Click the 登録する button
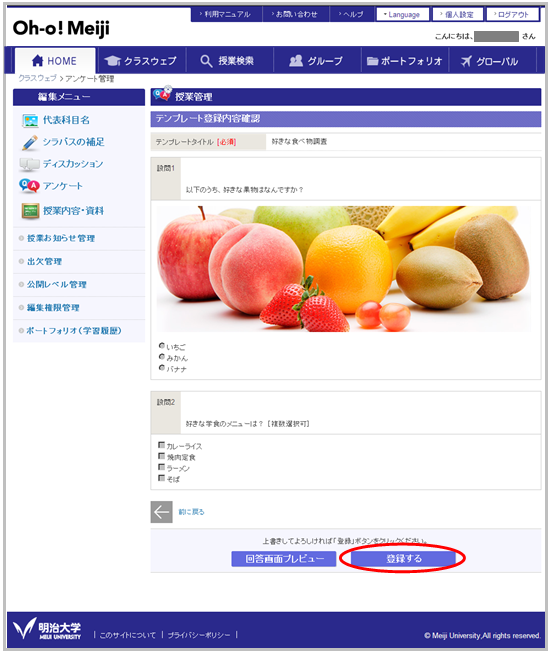 pyautogui.click(x=404, y=559)
